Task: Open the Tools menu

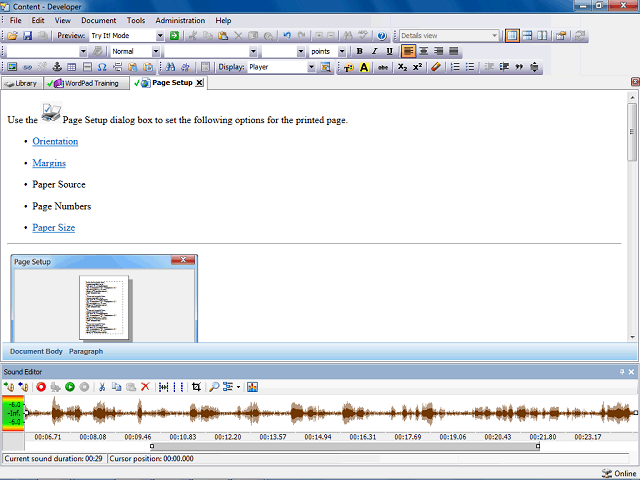Action: tap(136, 20)
